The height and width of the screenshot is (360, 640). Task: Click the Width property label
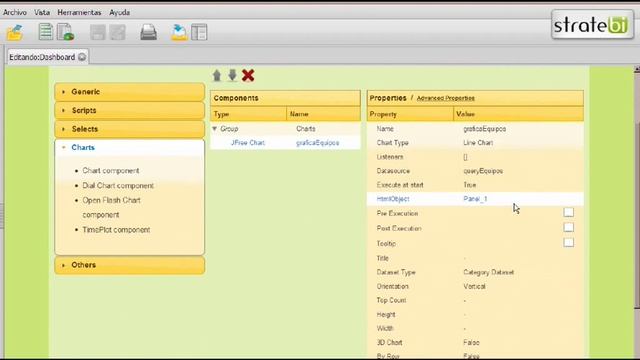click(385, 329)
